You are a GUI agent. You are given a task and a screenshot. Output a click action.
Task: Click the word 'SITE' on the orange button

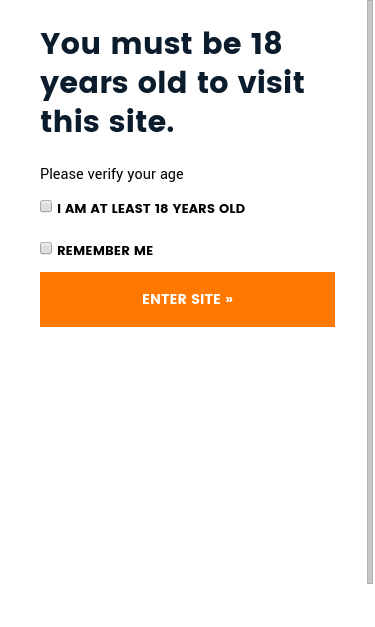pyautogui.click(x=205, y=300)
